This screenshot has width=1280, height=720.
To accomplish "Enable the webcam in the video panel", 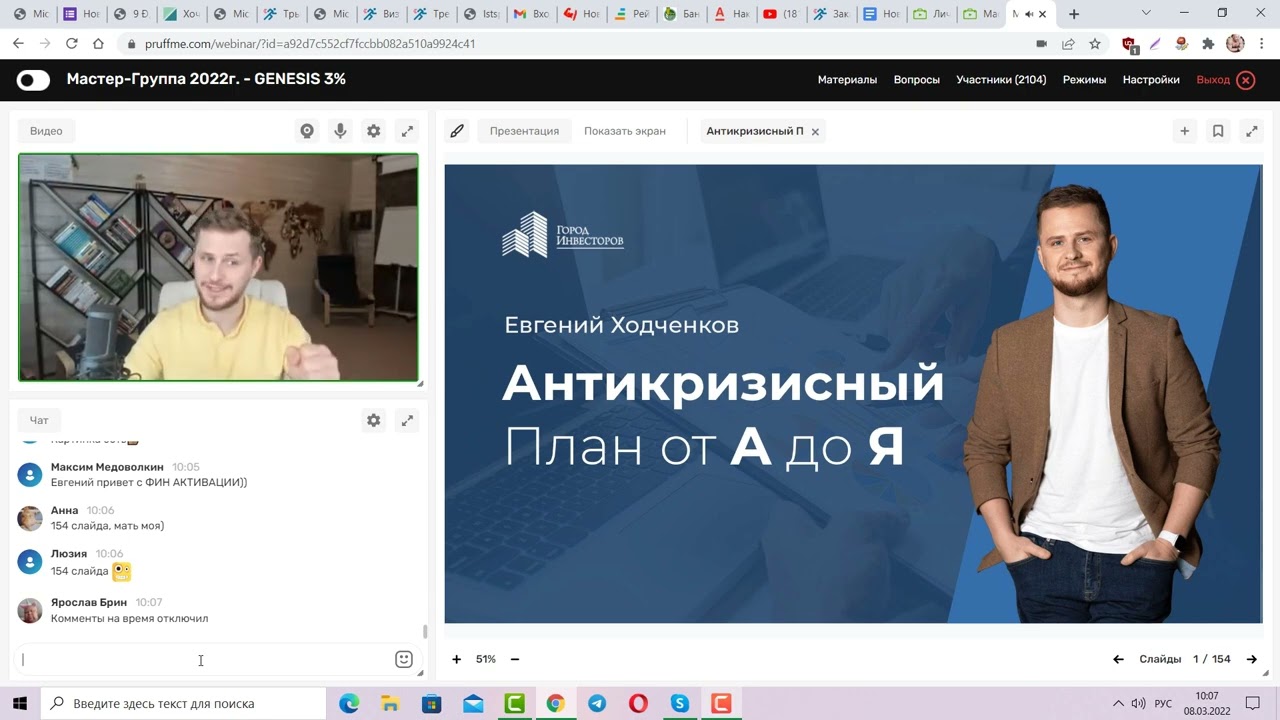I will (307, 130).
